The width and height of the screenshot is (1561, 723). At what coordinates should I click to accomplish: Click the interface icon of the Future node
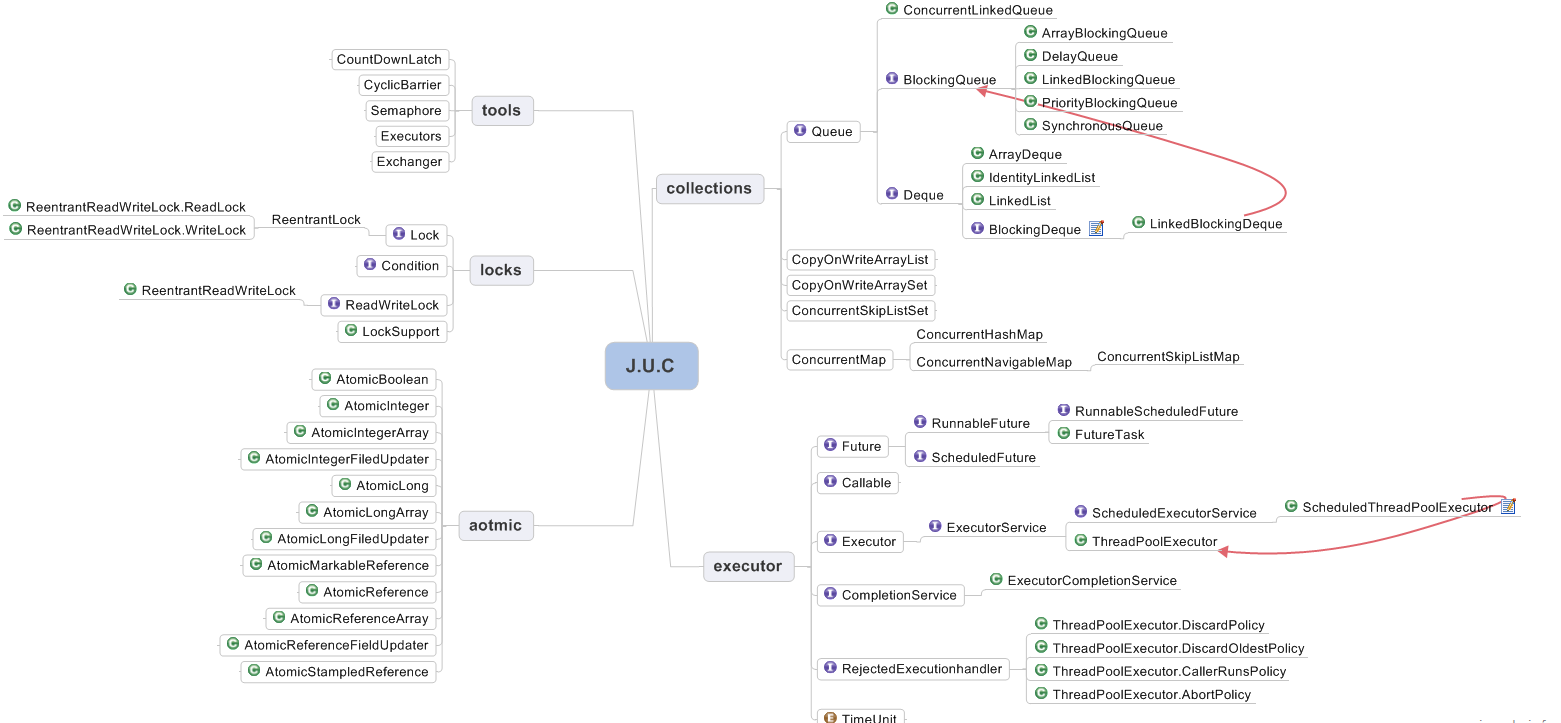point(831,445)
